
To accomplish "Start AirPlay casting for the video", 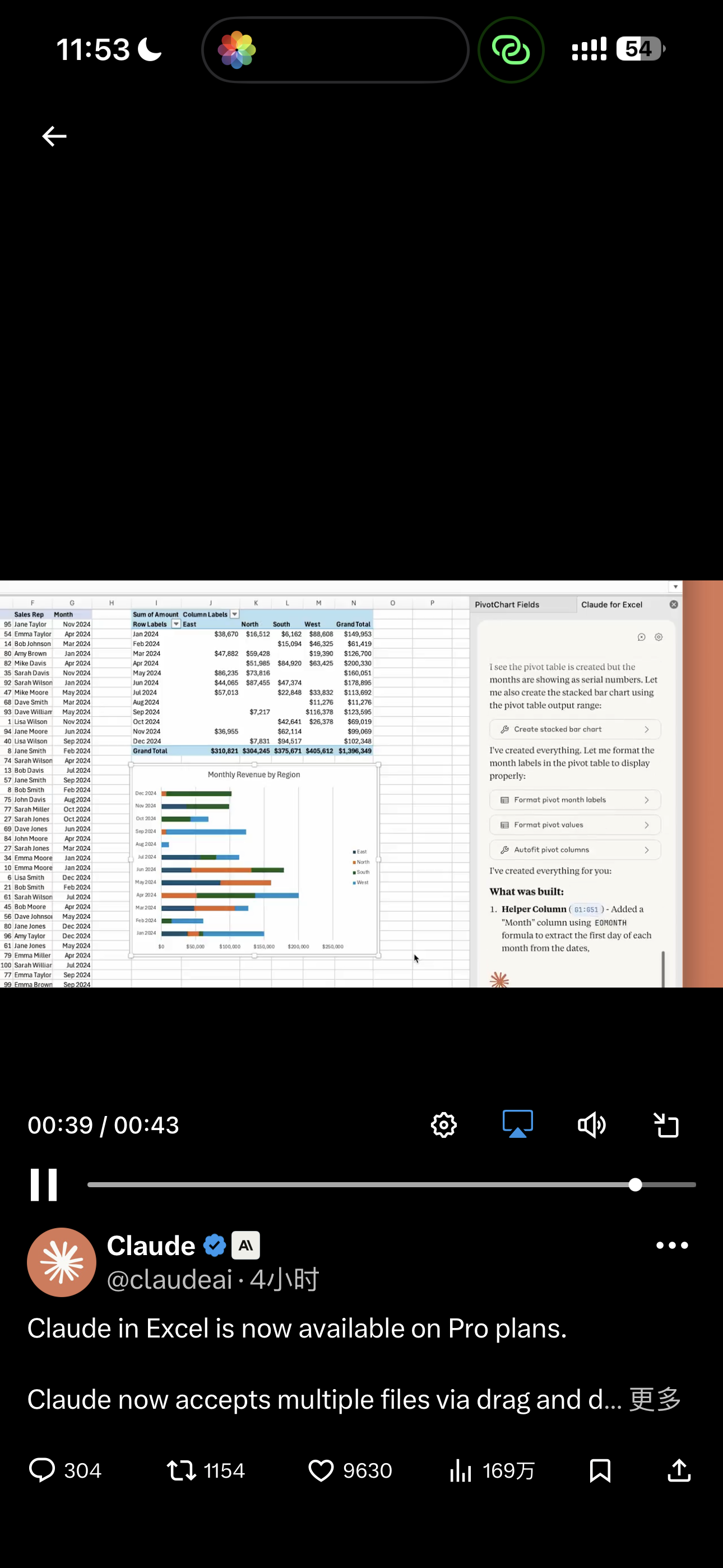I will 517,1124.
